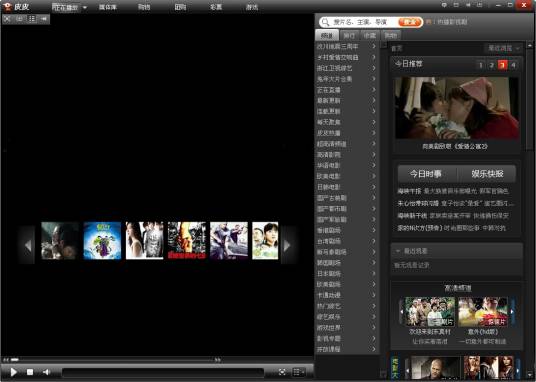Start playback with the play button

[x=14, y=372]
